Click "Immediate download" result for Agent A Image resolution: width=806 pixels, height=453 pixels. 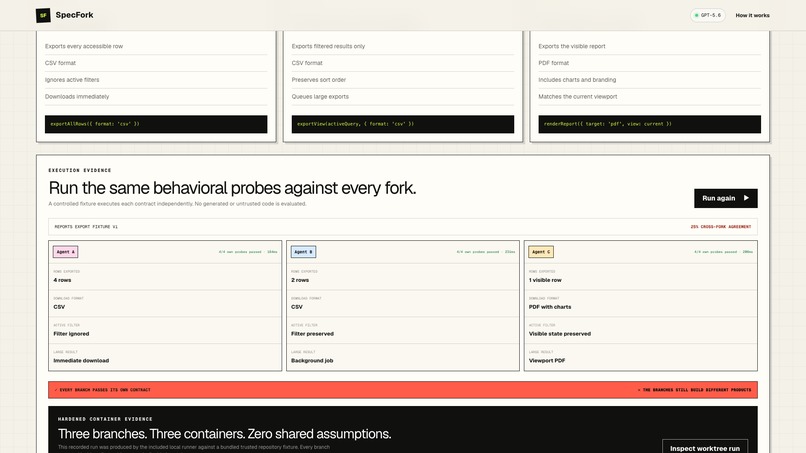tap(81, 360)
